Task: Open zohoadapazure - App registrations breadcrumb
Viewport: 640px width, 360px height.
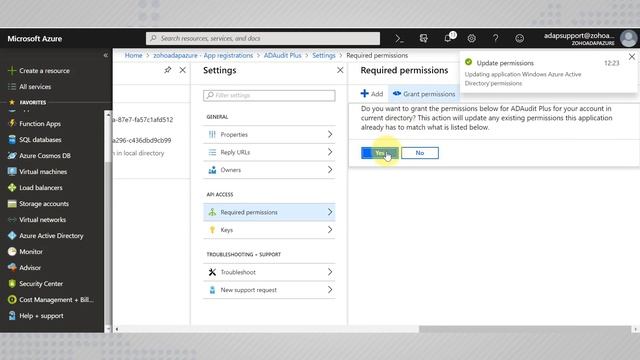Action: coord(203,56)
